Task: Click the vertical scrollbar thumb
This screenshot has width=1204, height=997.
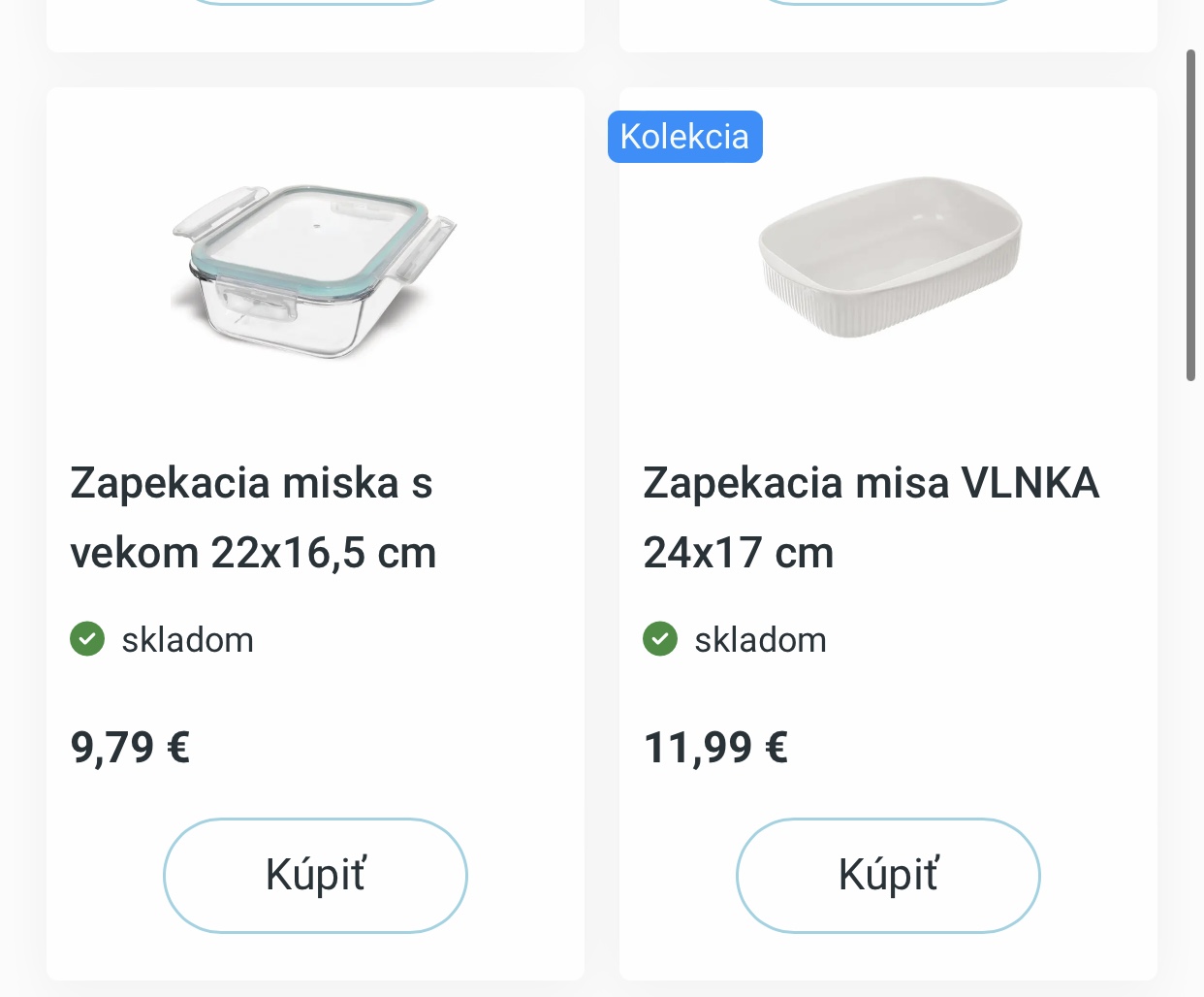Action: click(1190, 213)
